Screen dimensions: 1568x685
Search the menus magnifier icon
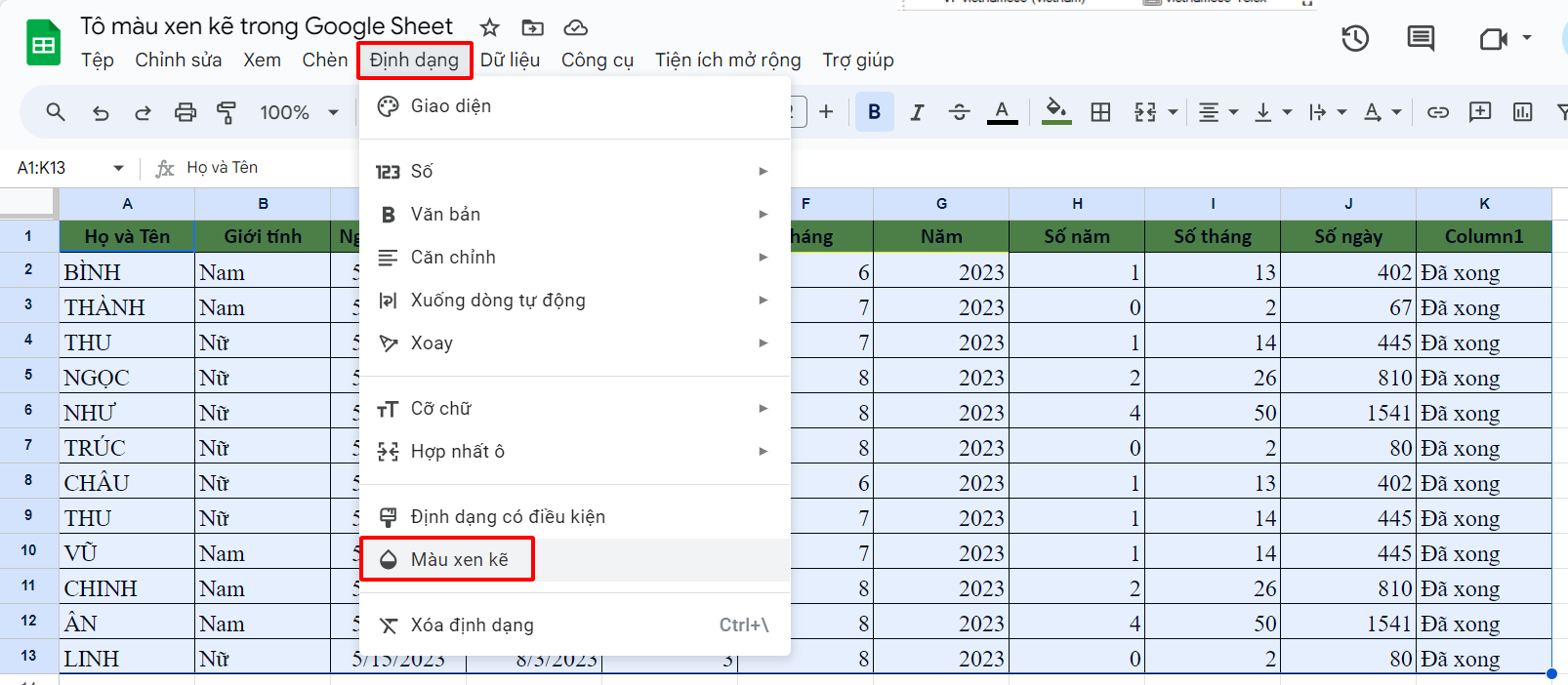(56, 112)
